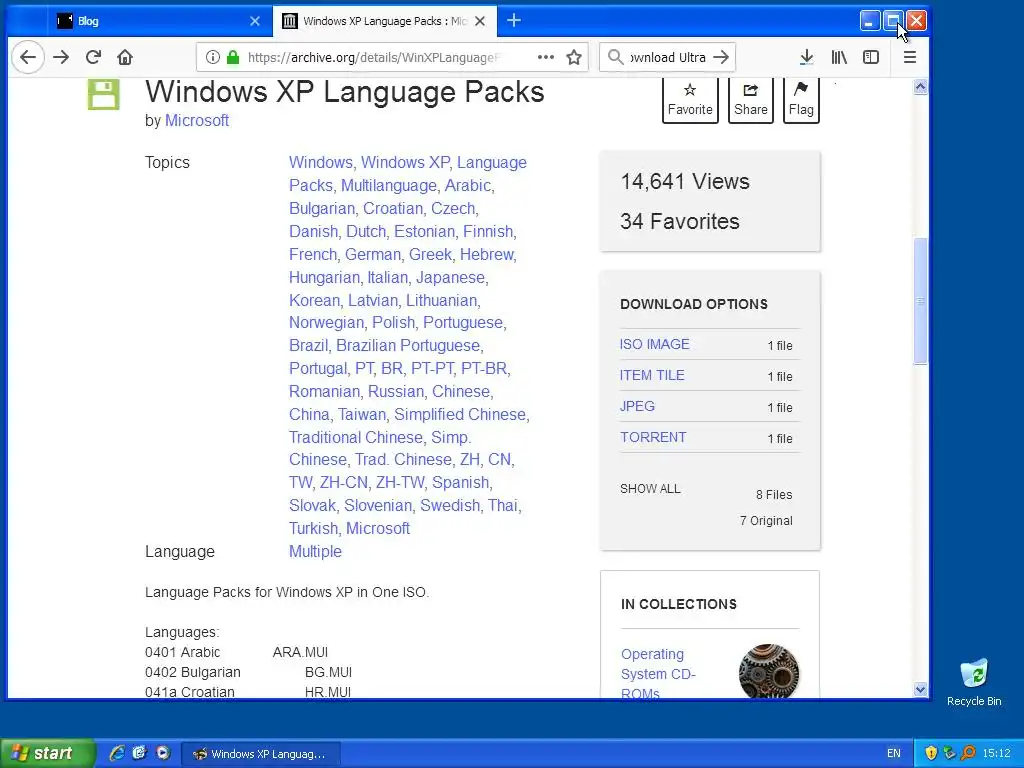Click the EN language indicator in taskbar
Viewport: 1024px width, 768px height.
point(893,754)
